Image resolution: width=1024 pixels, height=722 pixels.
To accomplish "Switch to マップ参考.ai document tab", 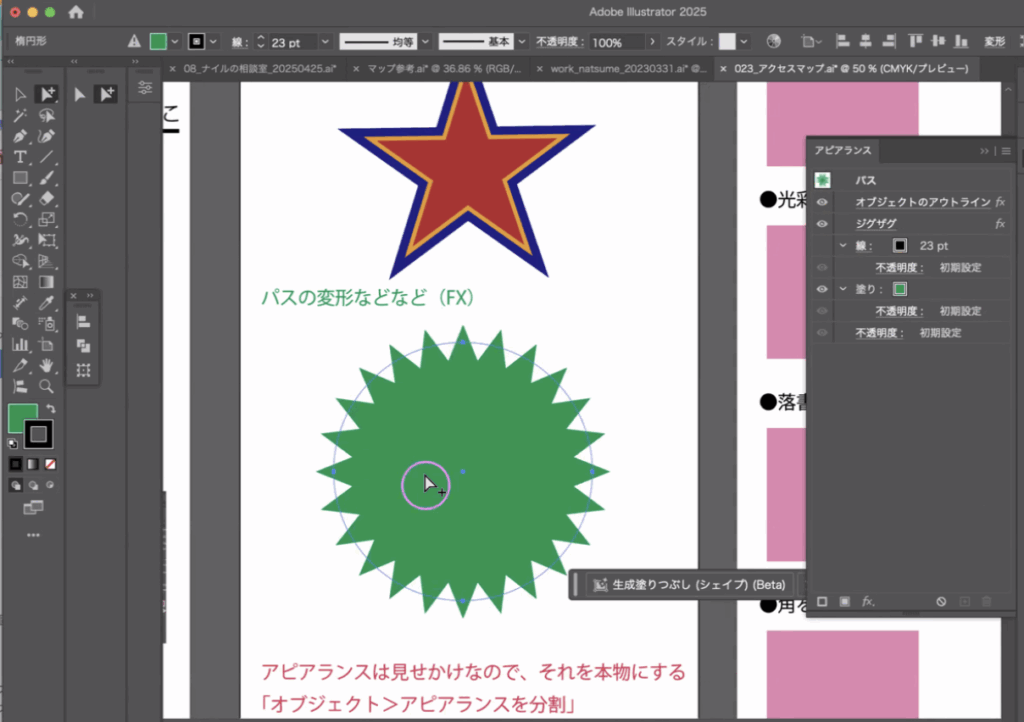I will (x=438, y=69).
